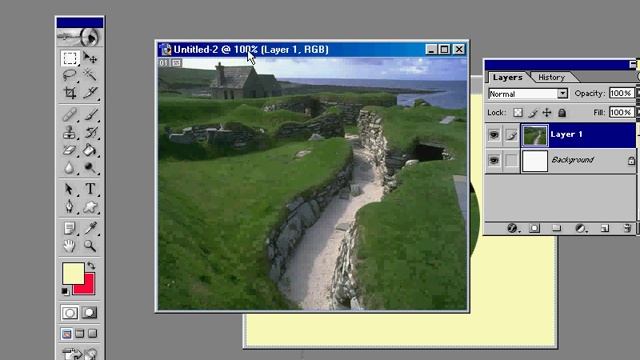Toggle Lock image pixels brush

pos(533,113)
